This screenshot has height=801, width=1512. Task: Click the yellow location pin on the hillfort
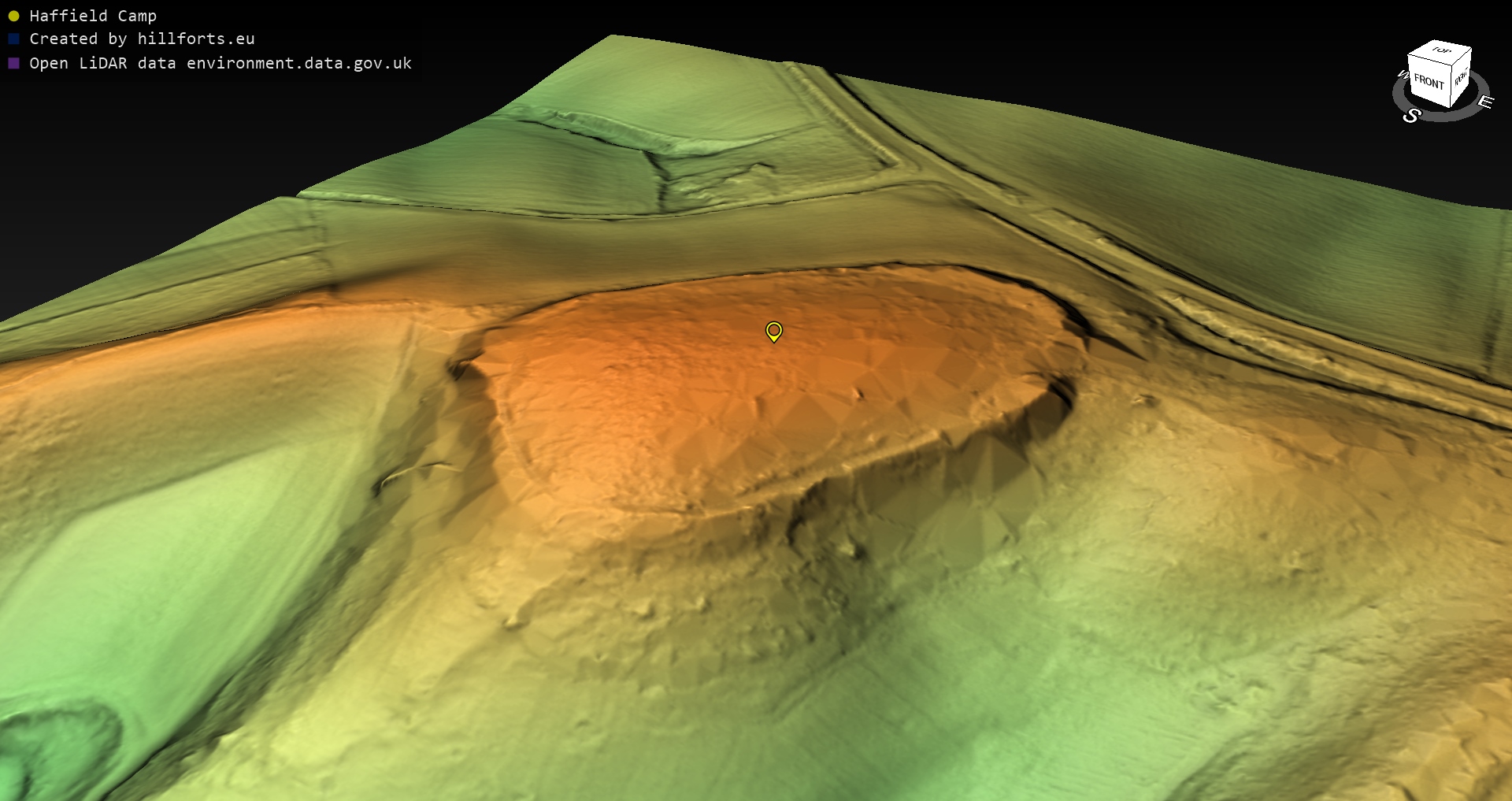click(774, 331)
